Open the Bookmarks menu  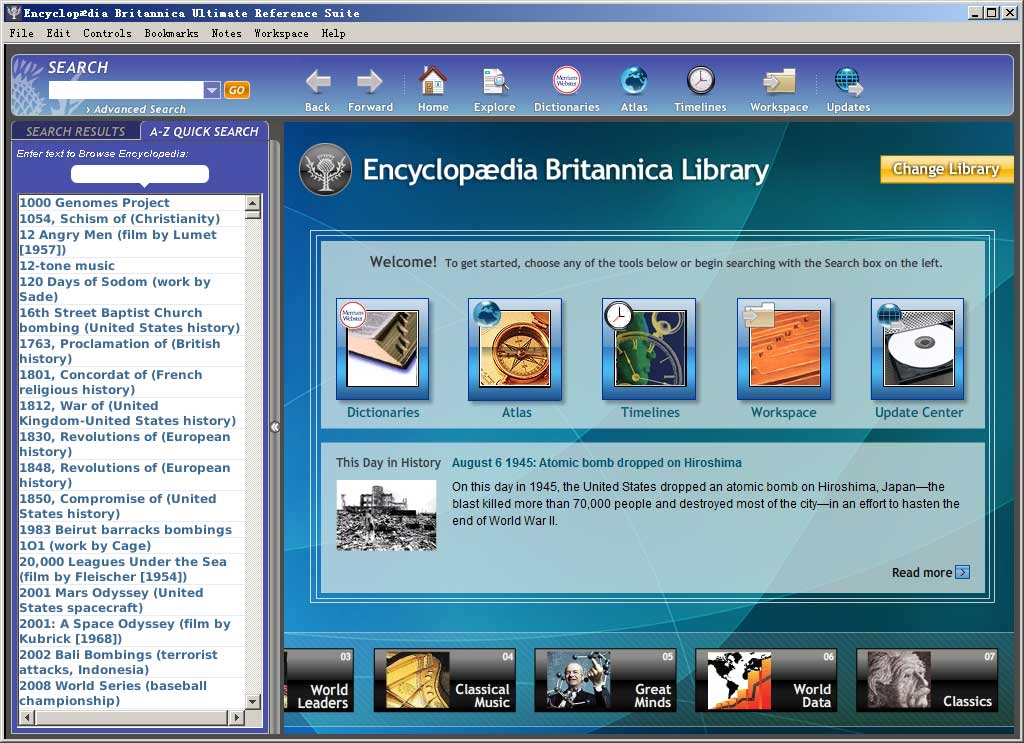click(171, 33)
